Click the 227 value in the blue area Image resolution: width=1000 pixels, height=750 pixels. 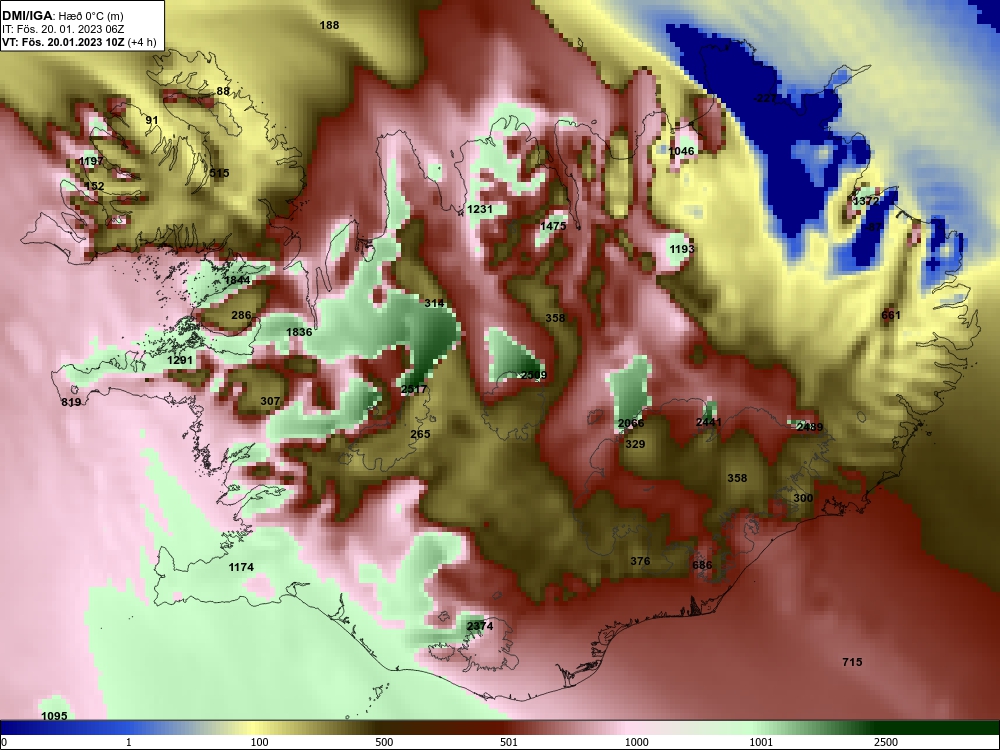click(767, 98)
